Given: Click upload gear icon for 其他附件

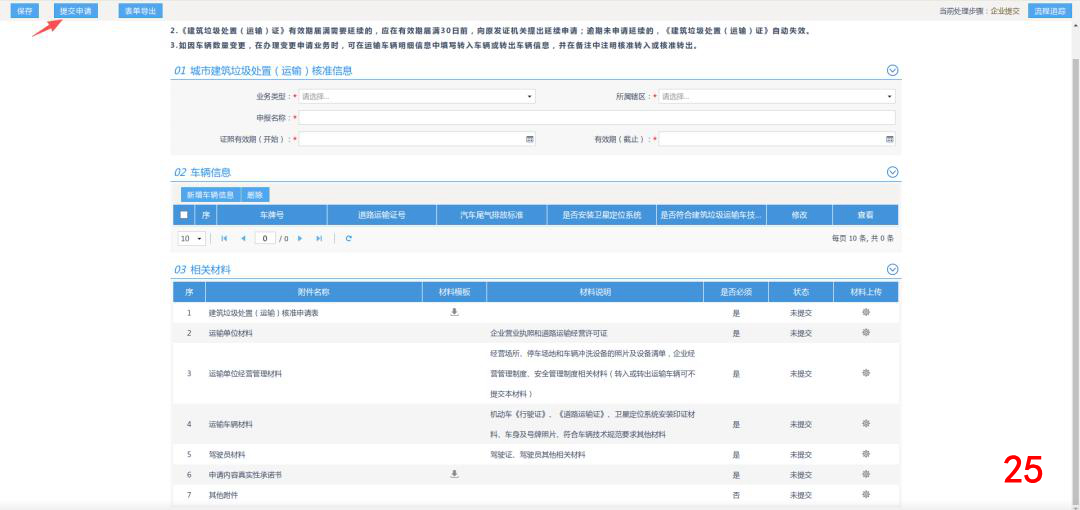Looking at the screenshot, I should (866, 495).
